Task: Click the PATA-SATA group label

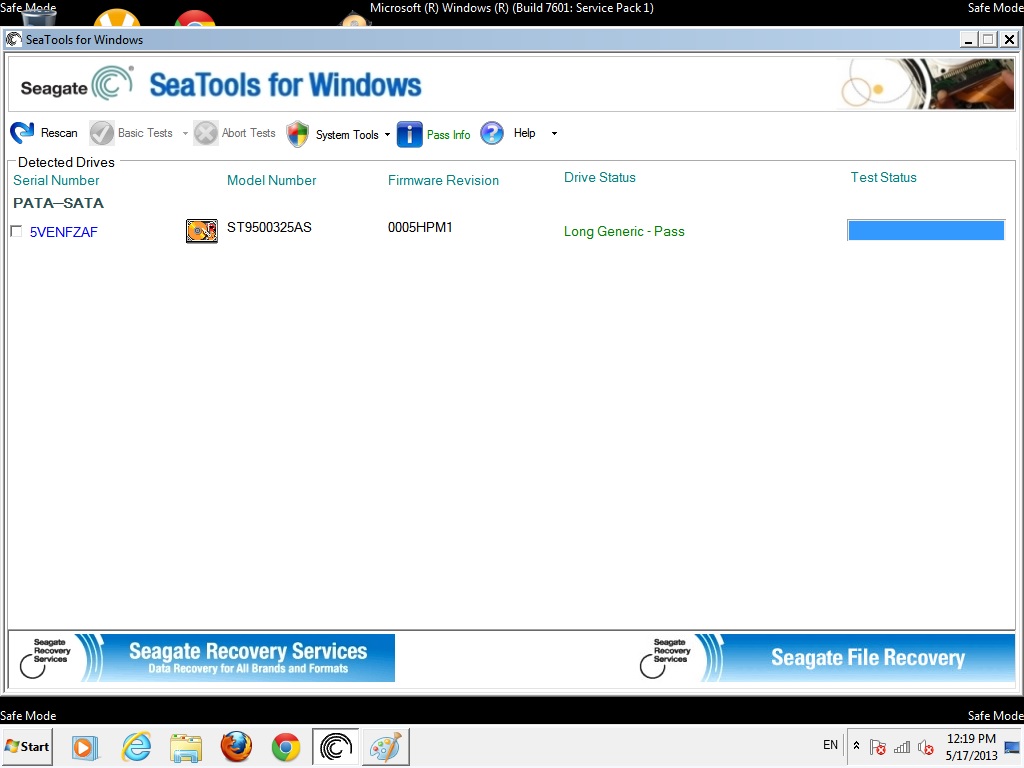Action: [58, 203]
